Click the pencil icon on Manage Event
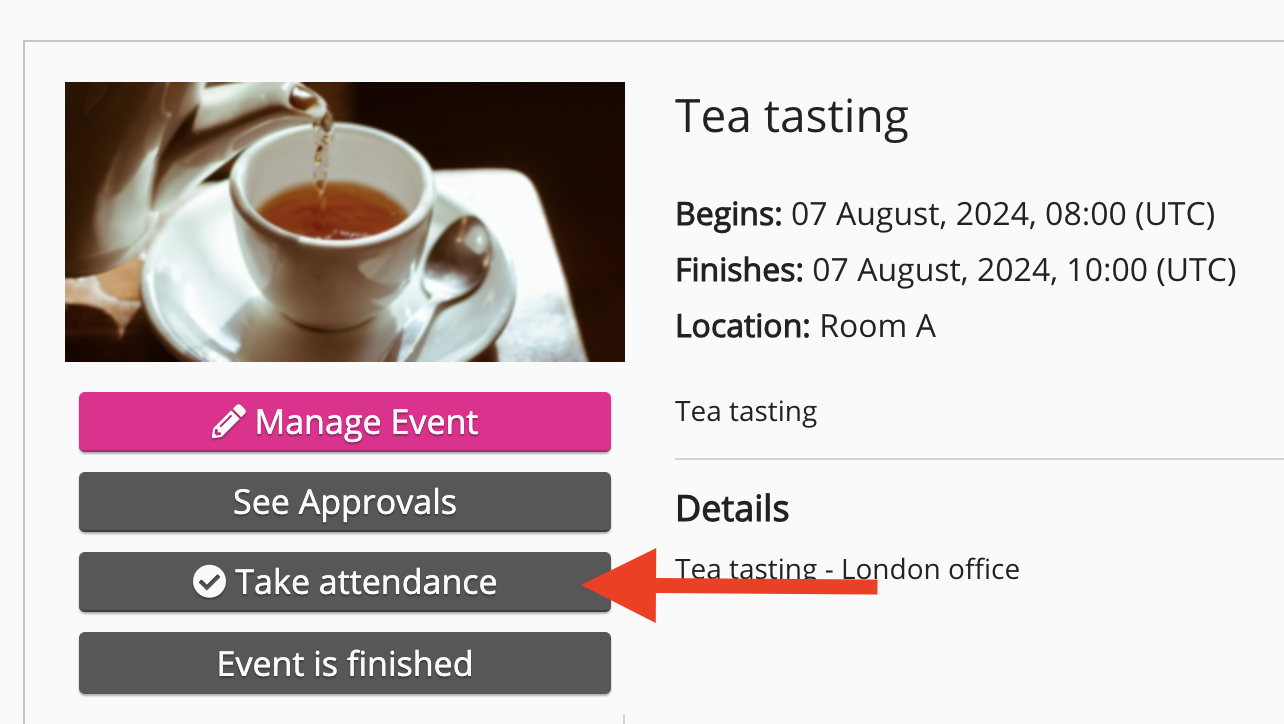Screen dimensions: 1284x724 tap(228, 422)
